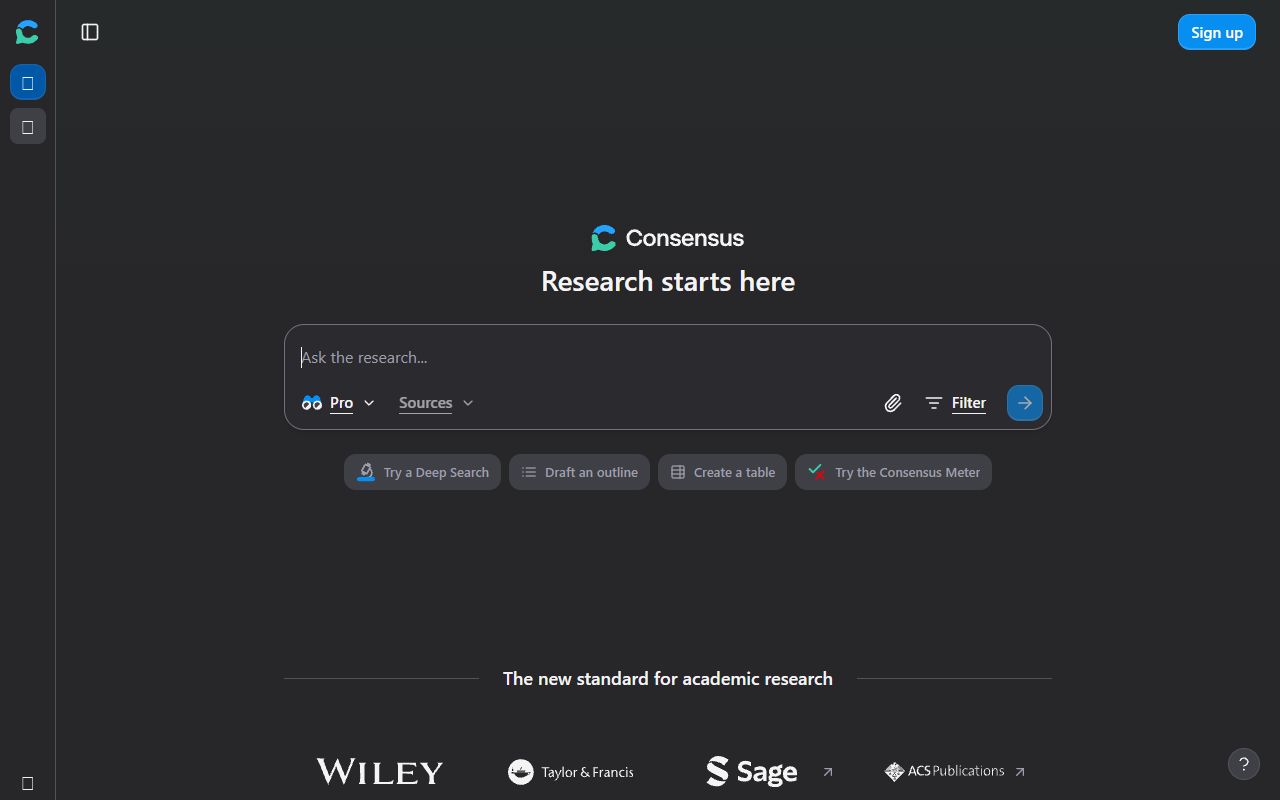Click the paperclip attachment icon
The image size is (1280, 800).
892,402
